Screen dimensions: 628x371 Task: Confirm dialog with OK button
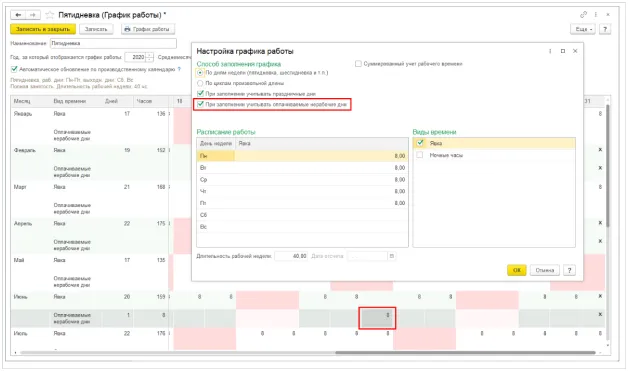[x=516, y=270]
